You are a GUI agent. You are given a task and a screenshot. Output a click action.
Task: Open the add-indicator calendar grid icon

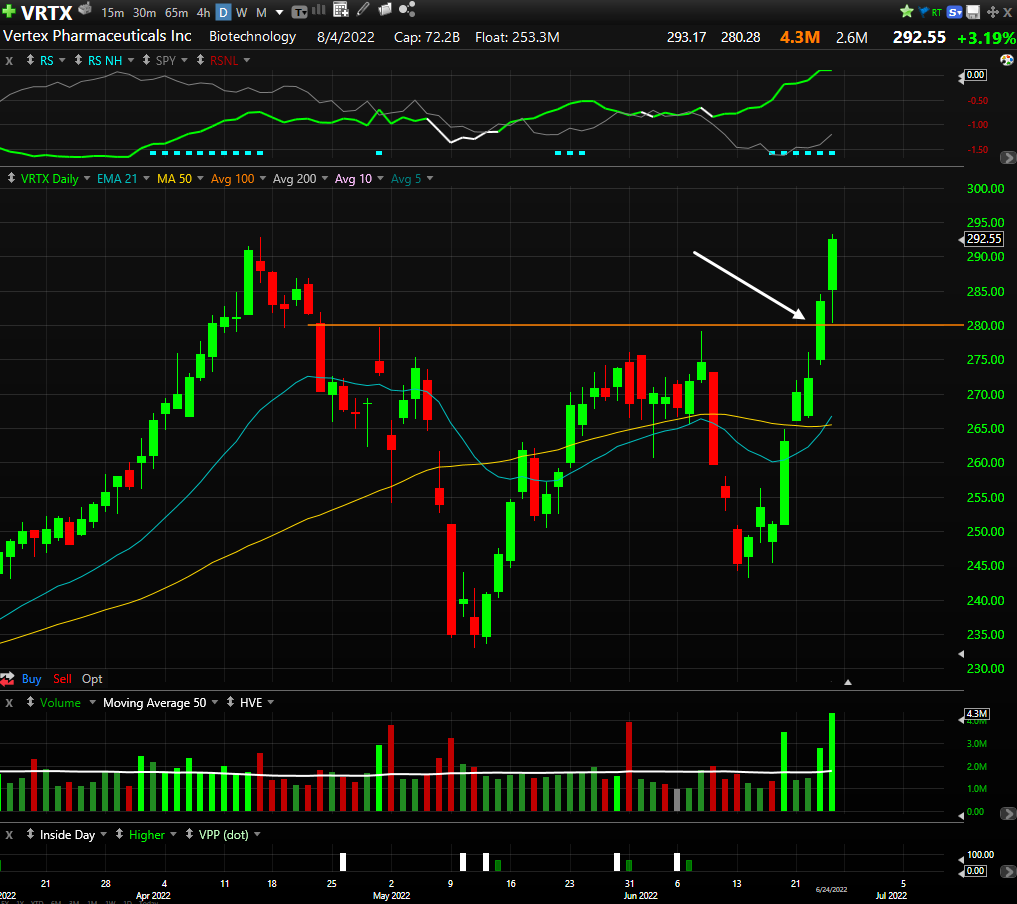coord(341,9)
